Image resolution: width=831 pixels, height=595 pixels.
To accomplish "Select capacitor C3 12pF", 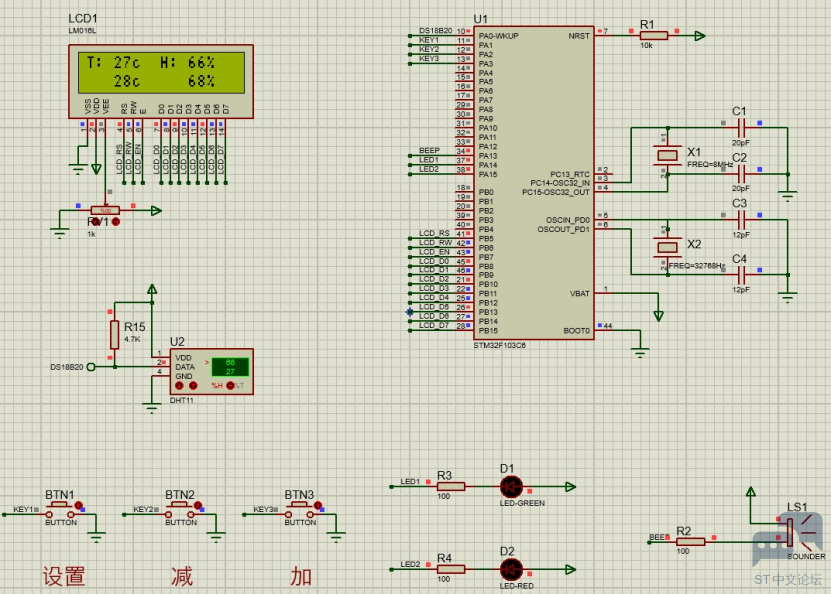I will (x=741, y=219).
